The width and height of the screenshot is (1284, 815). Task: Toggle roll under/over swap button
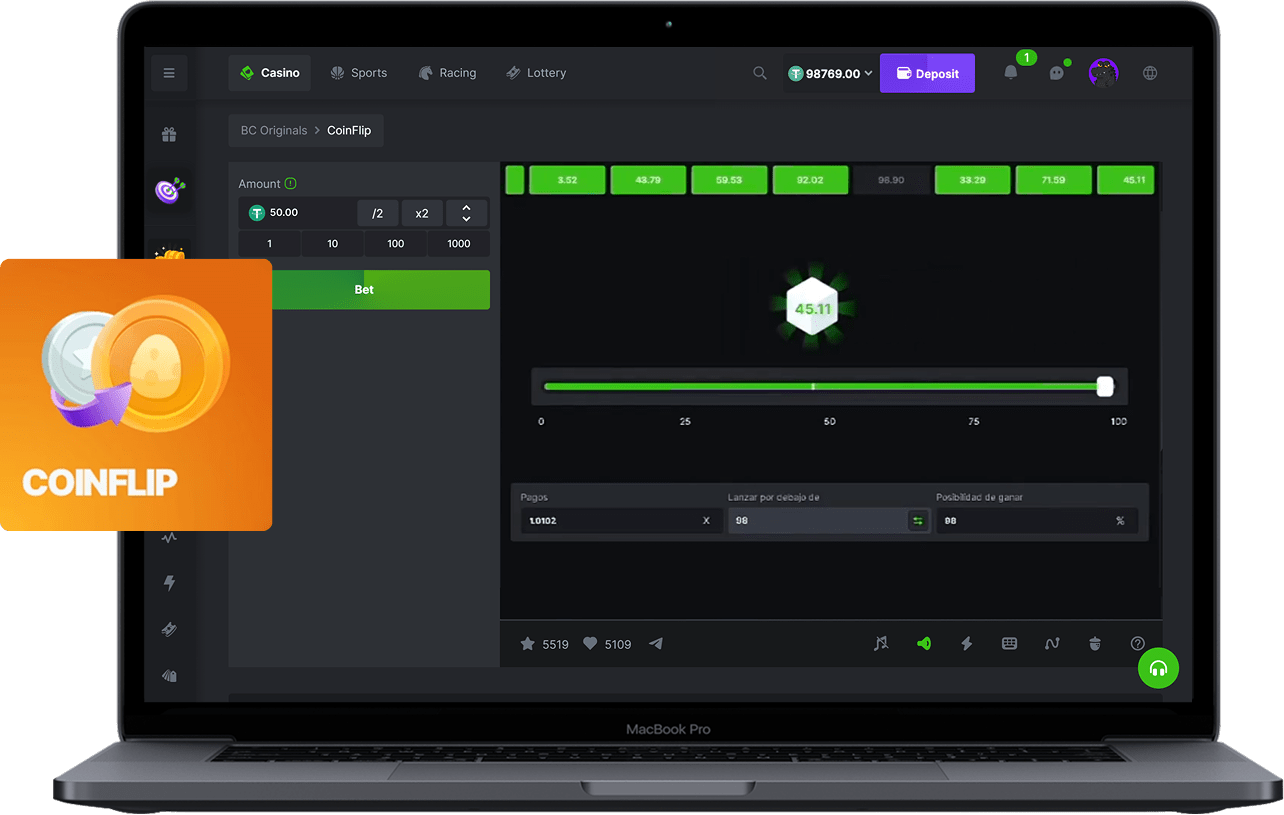(917, 521)
